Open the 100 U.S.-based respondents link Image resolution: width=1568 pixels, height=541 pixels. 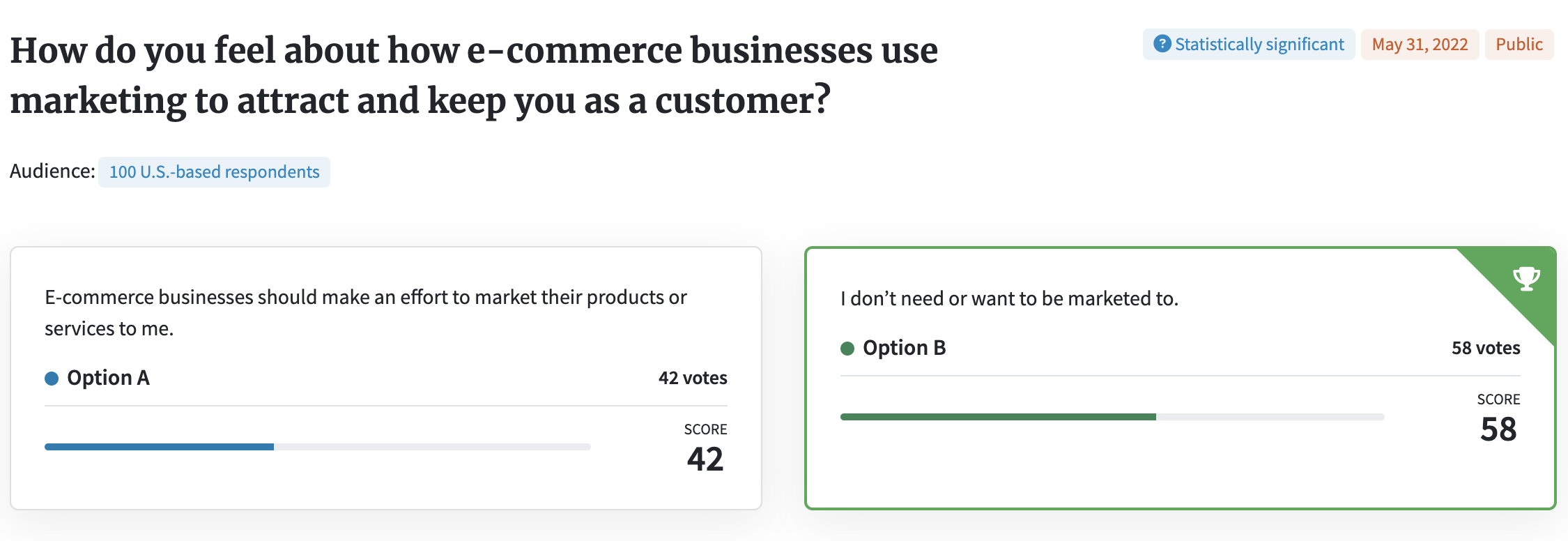tap(214, 172)
